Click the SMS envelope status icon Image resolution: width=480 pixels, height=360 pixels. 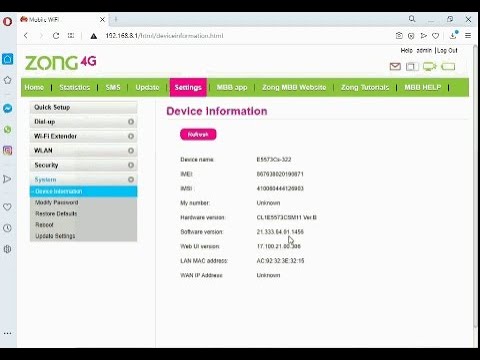pyautogui.click(x=395, y=67)
